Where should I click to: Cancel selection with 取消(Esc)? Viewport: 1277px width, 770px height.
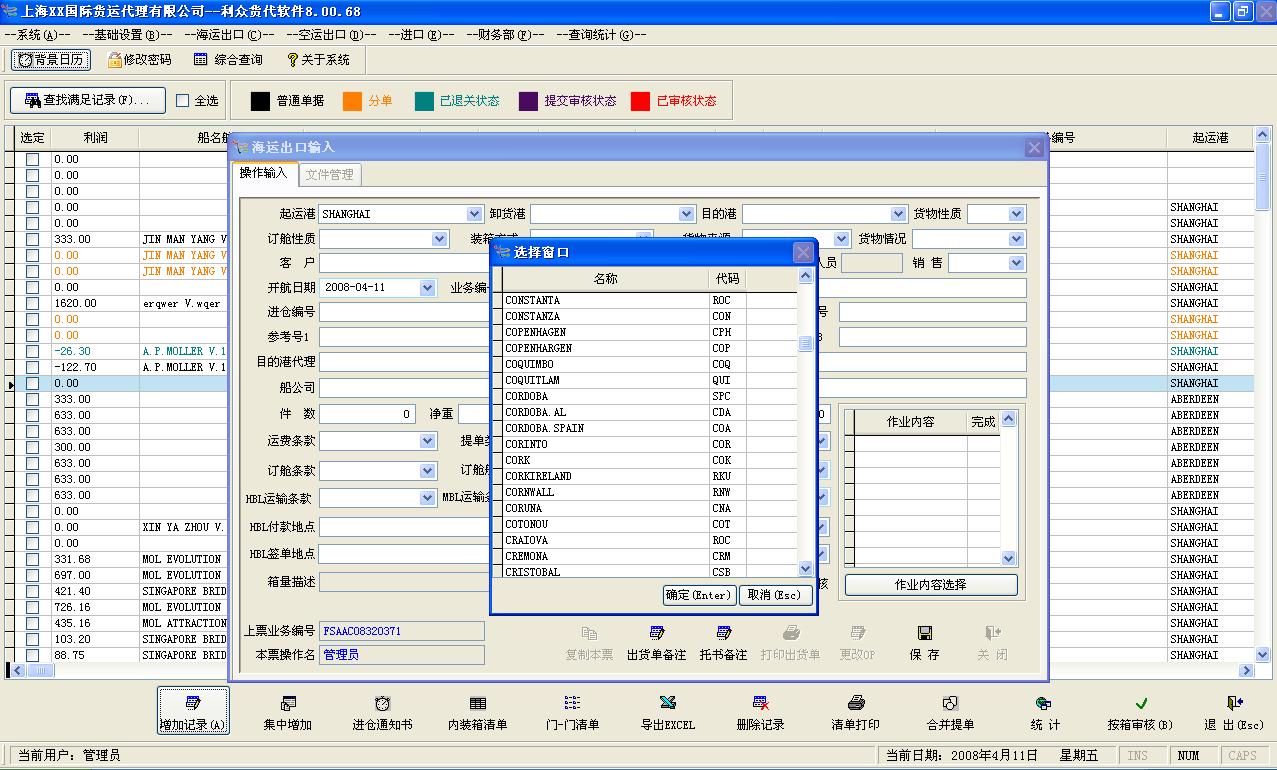coord(775,595)
